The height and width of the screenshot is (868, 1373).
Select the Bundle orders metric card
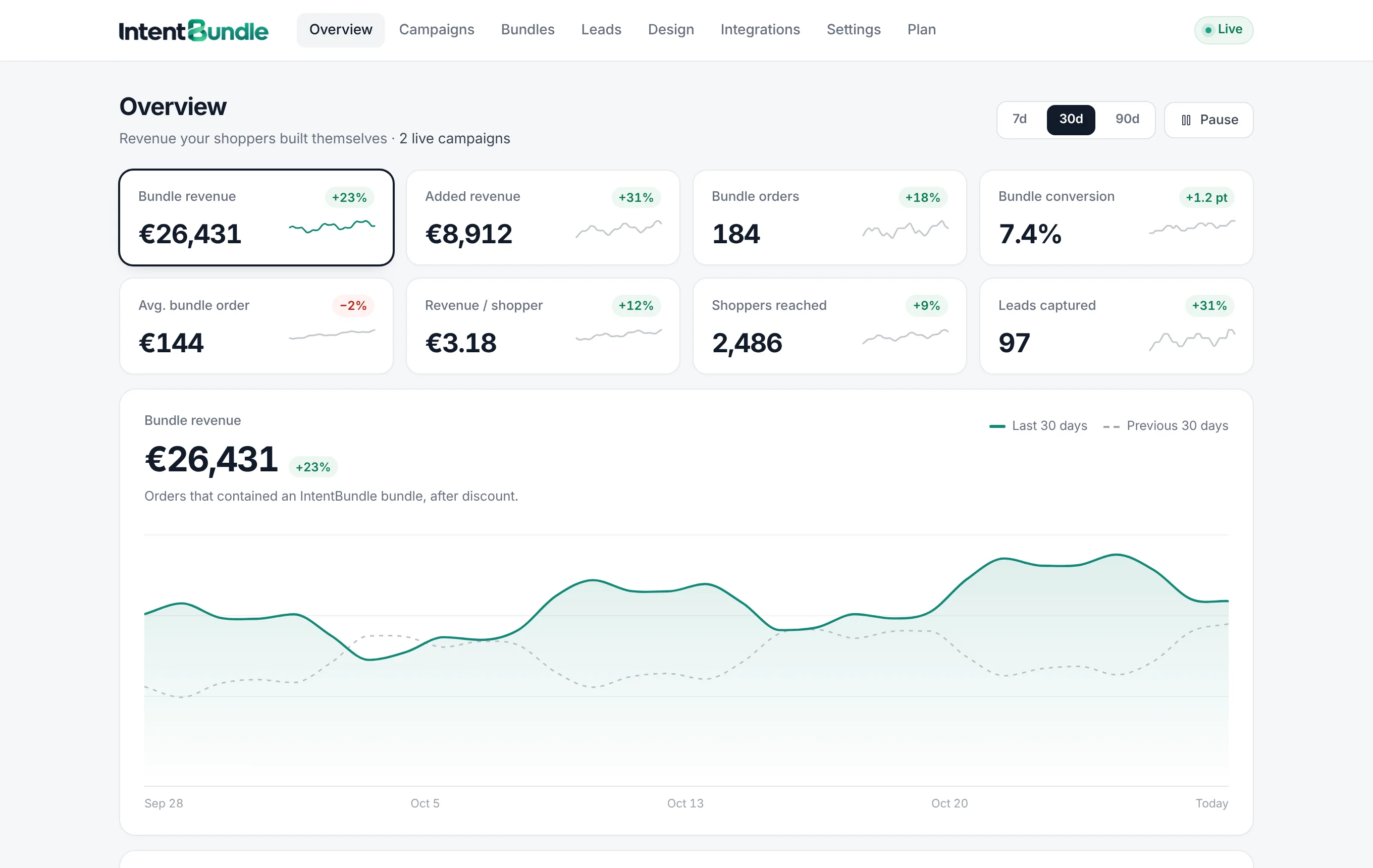tap(830, 217)
